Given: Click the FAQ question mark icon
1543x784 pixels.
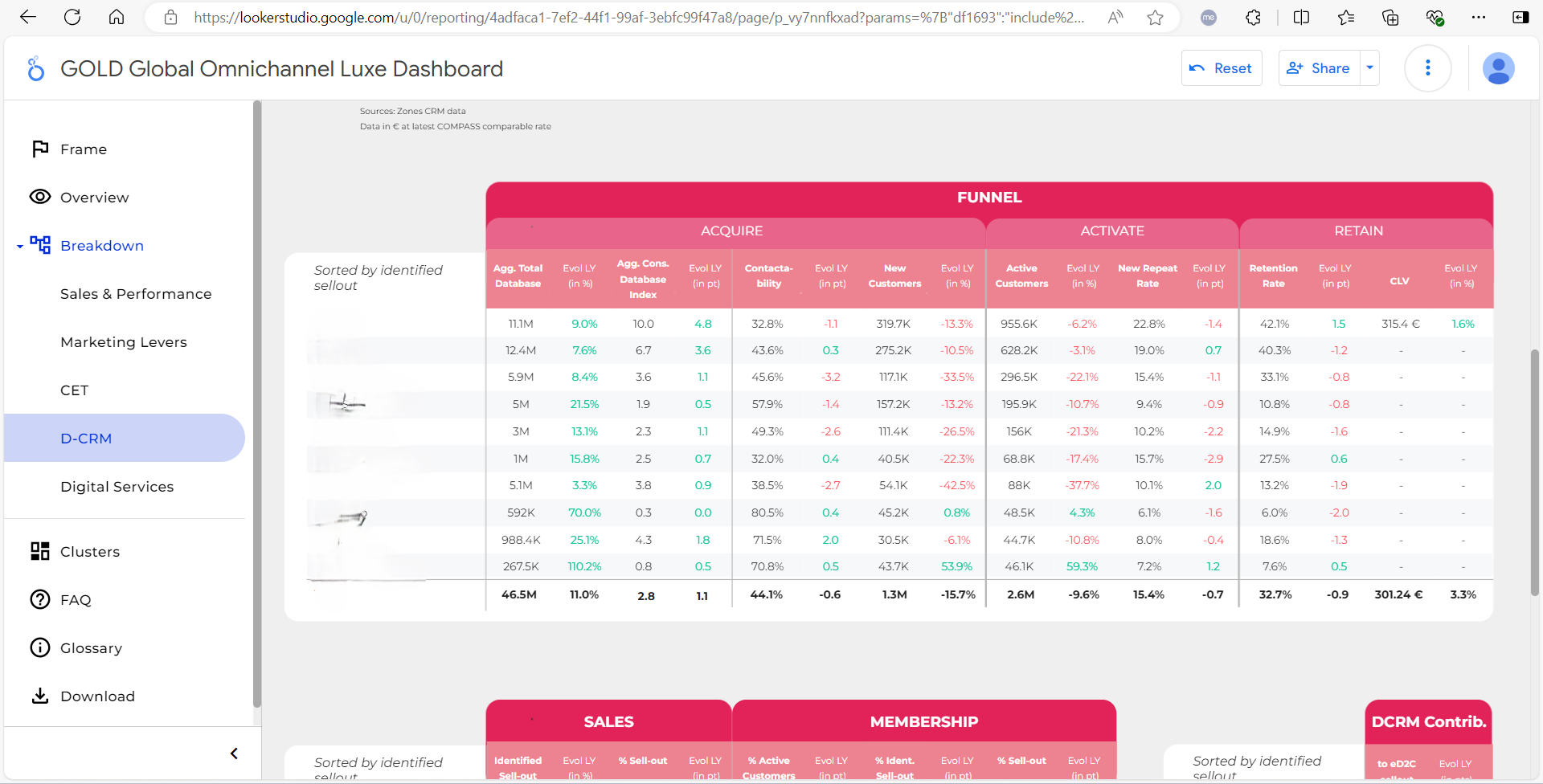Looking at the screenshot, I should pyautogui.click(x=40, y=599).
